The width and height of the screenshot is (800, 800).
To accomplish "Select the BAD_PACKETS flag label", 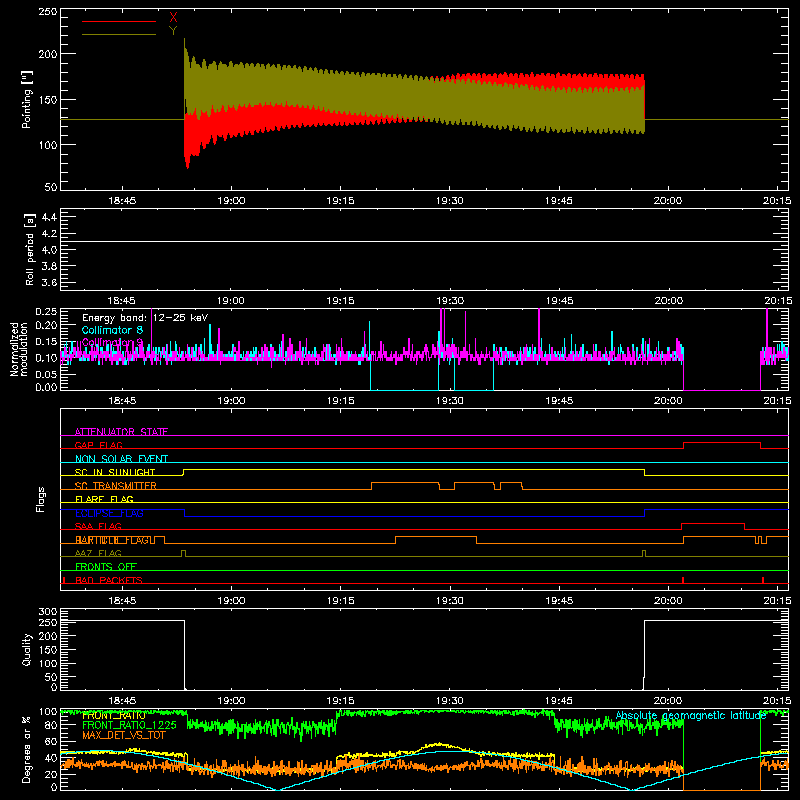I will [109, 580].
